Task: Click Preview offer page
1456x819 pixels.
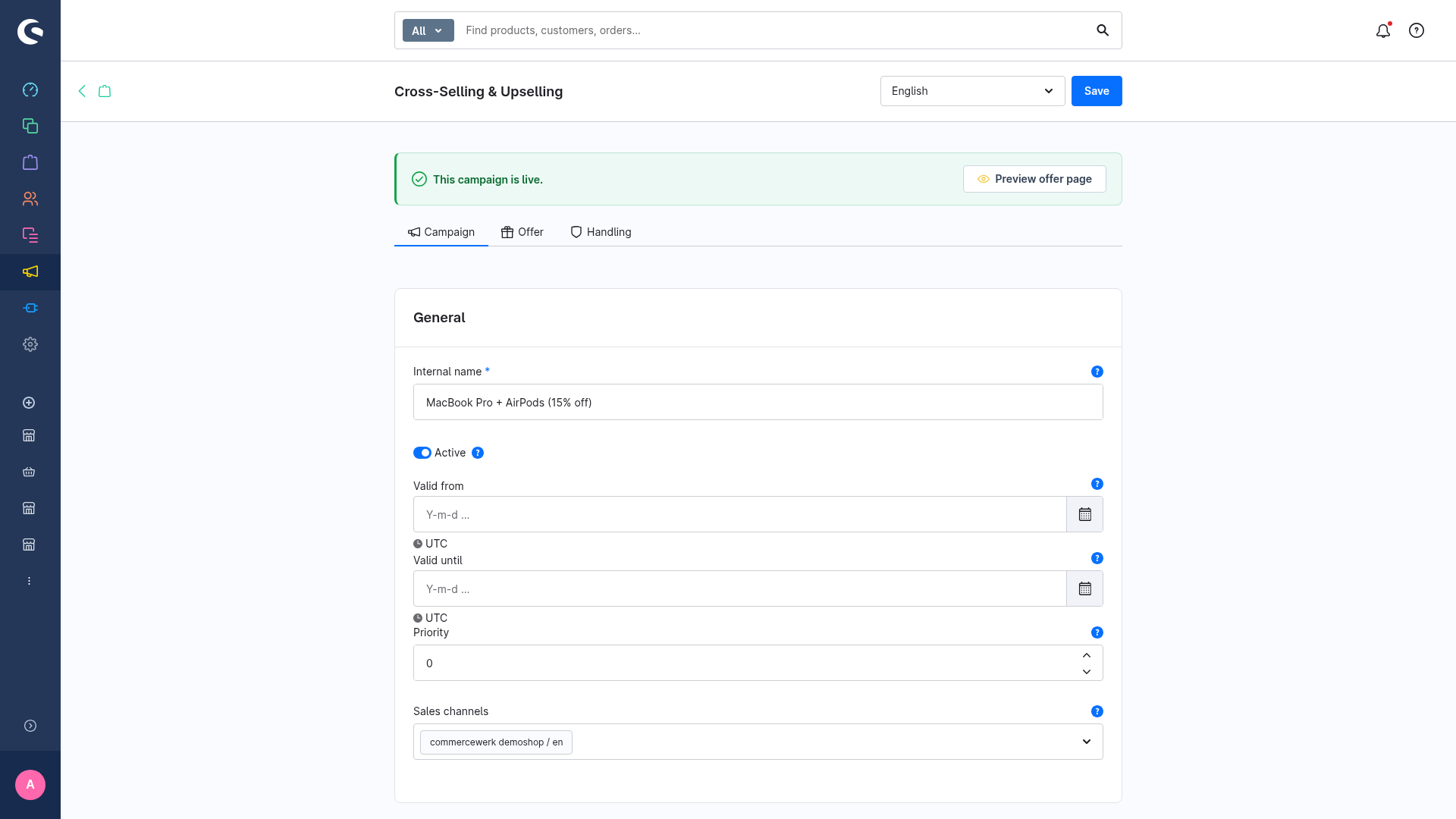Action: pos(1034,179)
